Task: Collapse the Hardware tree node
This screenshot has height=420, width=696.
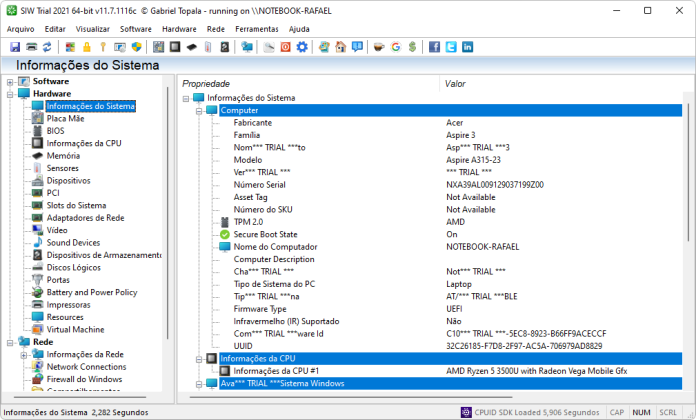Action: tap(10, 94)
